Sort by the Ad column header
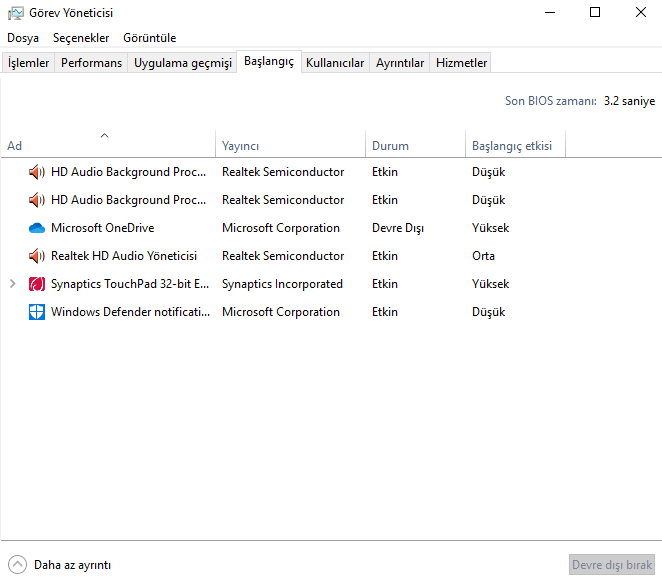Image resolution: width=662 pixels, height=587 pixels. tap(108, 146)
